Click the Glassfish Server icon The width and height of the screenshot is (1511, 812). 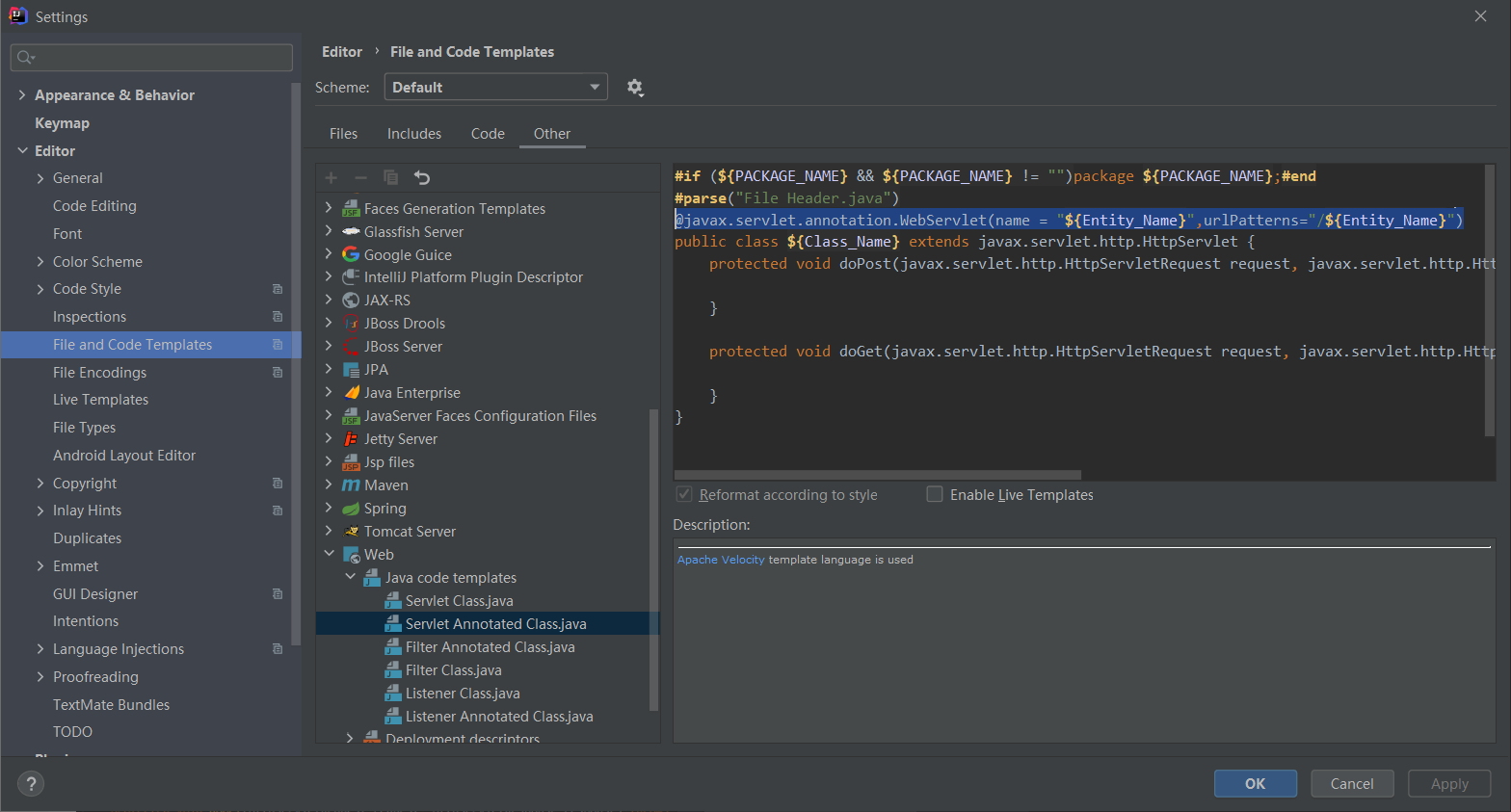(x=351, y=232)
